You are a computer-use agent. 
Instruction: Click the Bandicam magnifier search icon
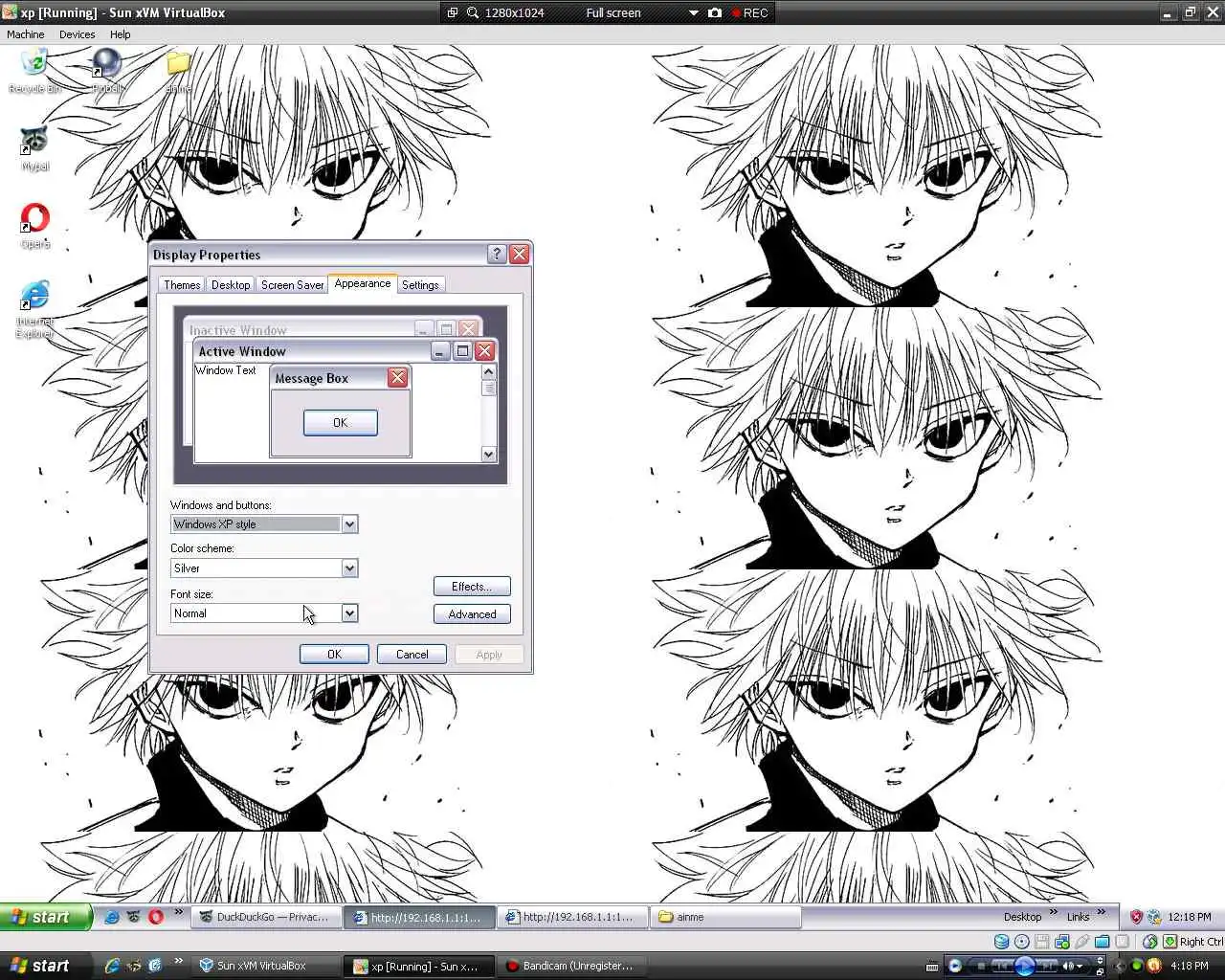click(473, 12)
